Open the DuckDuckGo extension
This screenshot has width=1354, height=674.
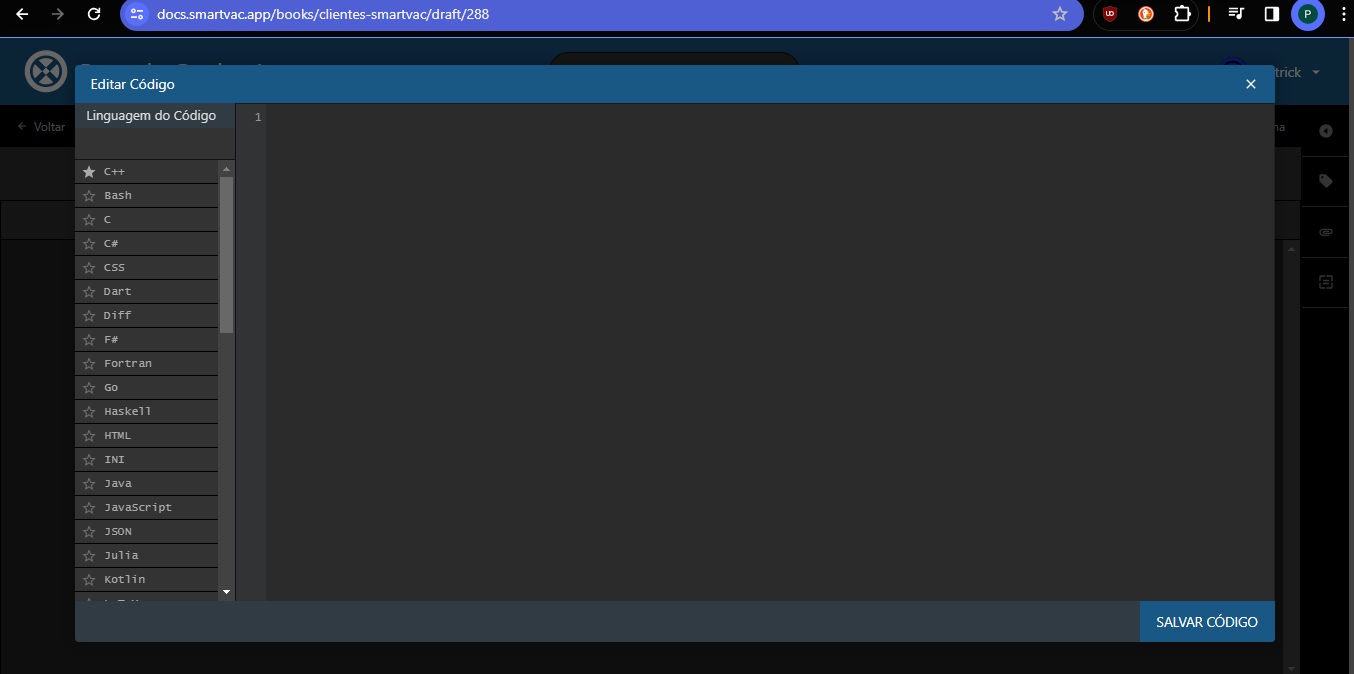pos(1146,14)
